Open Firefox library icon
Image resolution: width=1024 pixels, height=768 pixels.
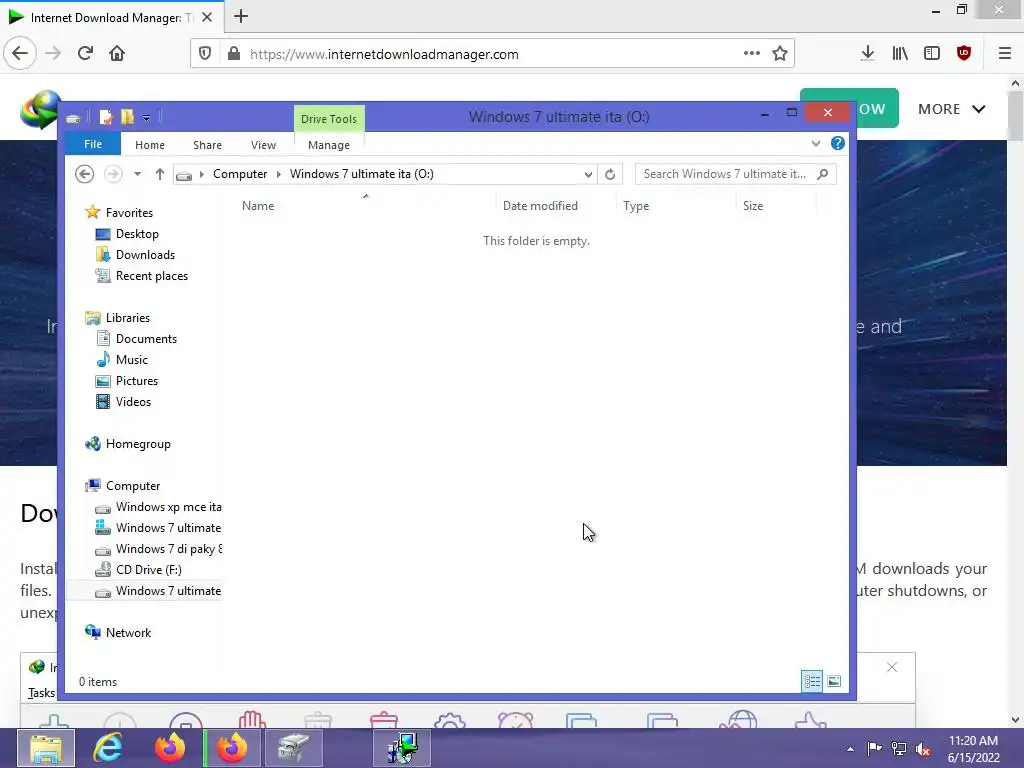coord(900,54)
